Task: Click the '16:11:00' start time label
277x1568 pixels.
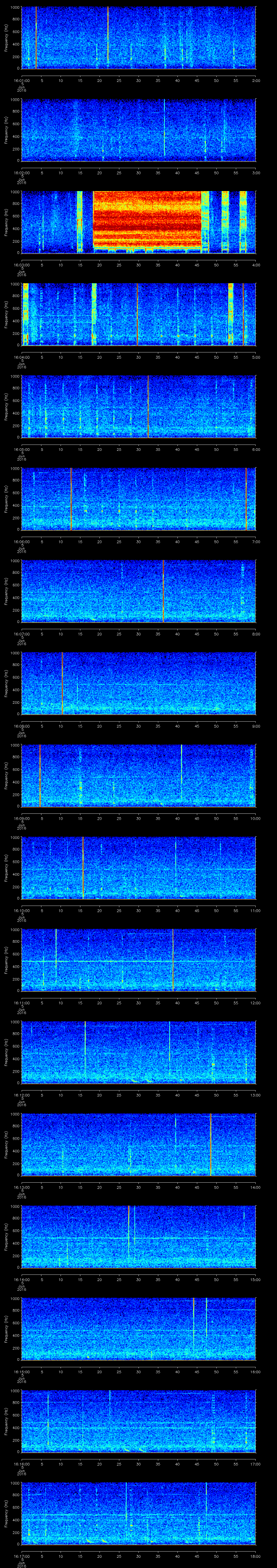Action: point(21,1003)
